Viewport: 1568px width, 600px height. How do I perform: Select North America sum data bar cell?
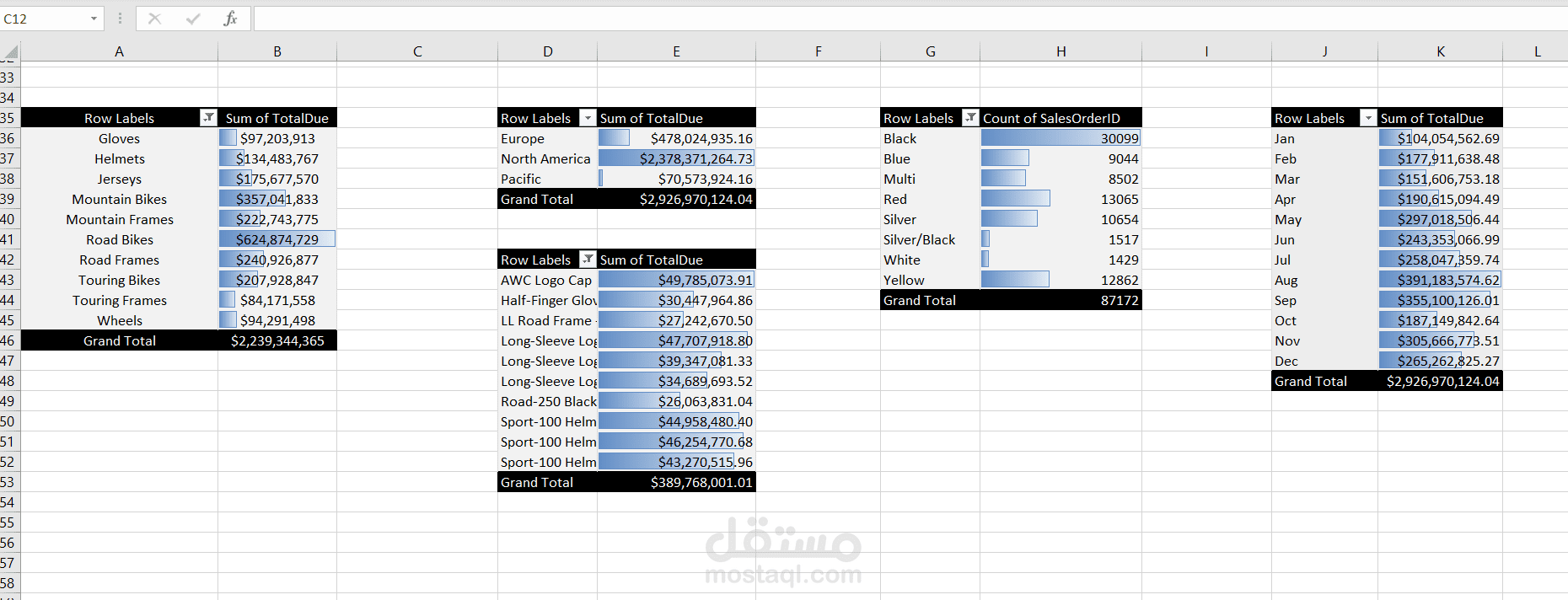676,158
